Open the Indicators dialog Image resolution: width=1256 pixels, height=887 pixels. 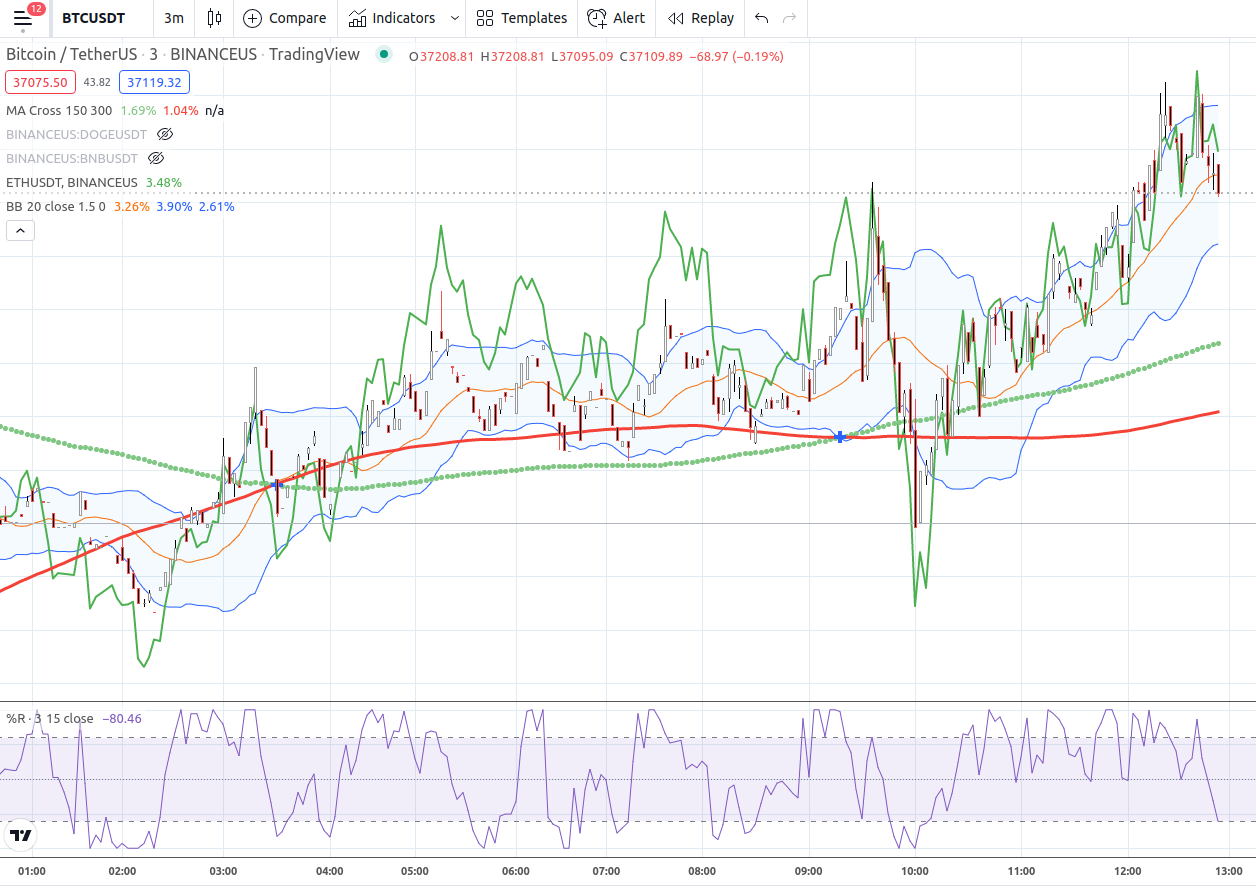(392, 18)
